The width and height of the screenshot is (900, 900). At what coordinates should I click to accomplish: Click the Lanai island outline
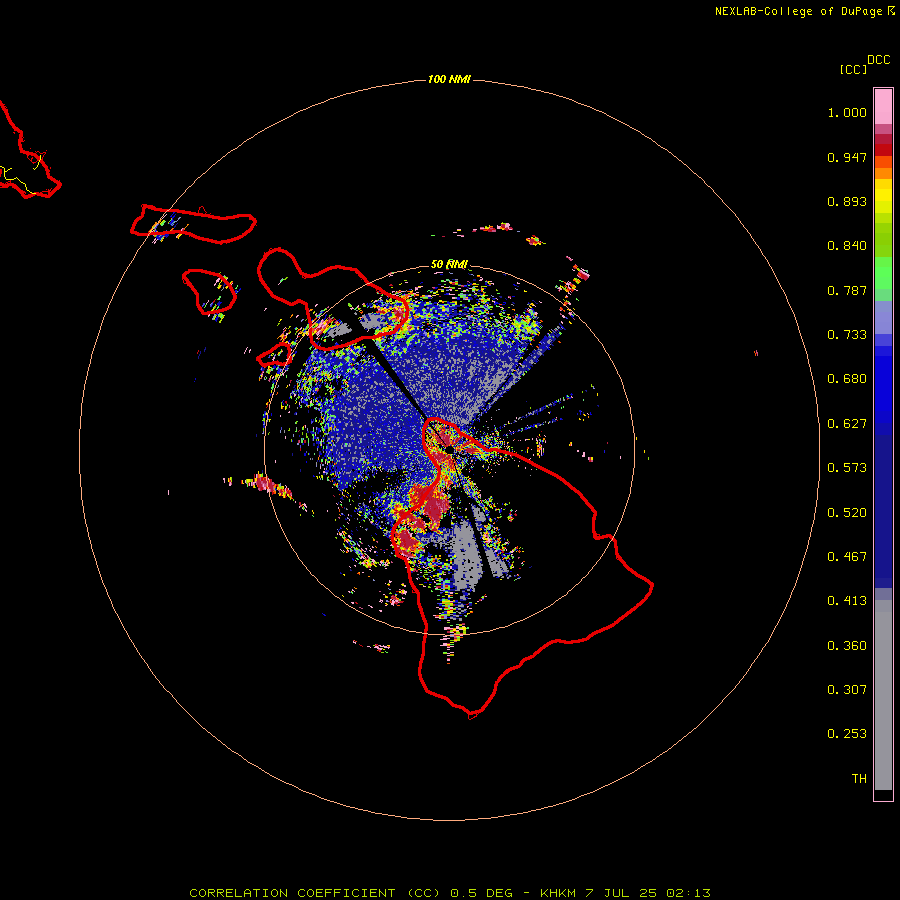pyautogui.click(x=210, y=292)
